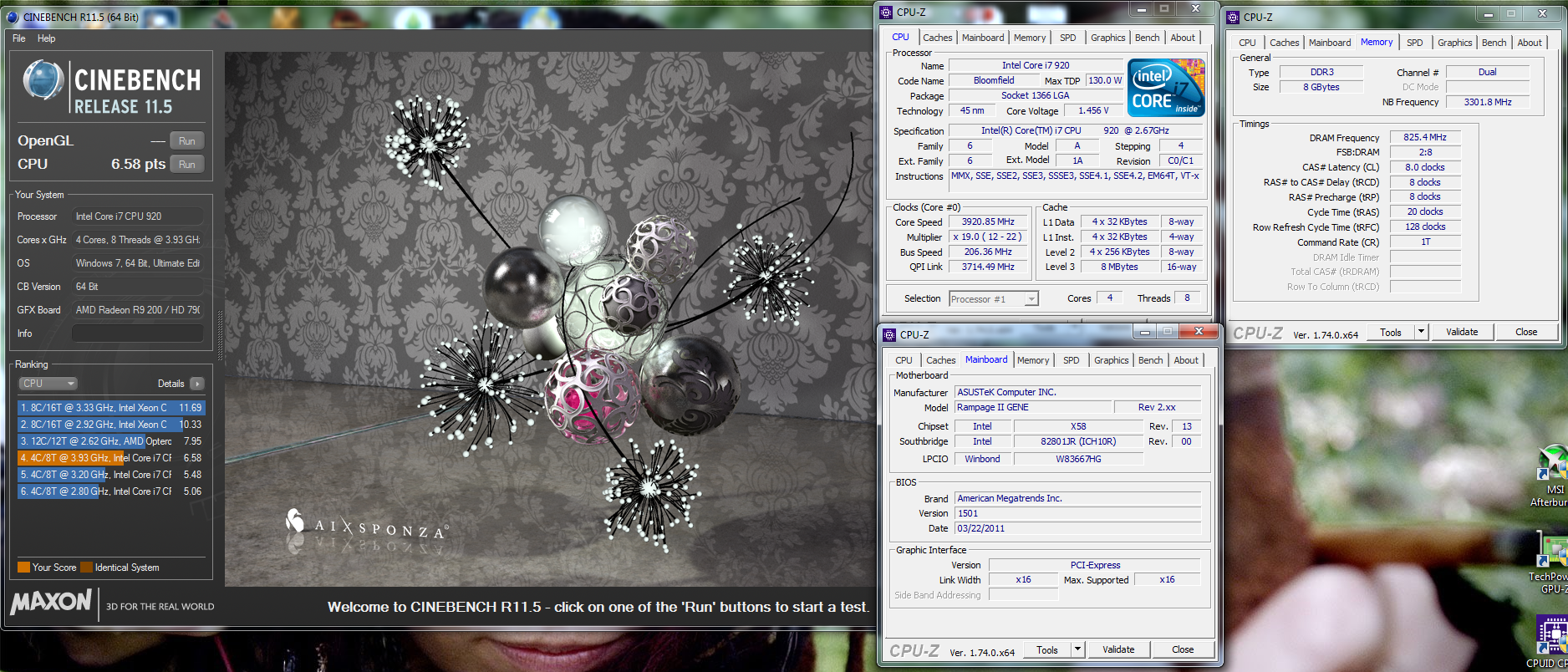1568x672 pixels.
Task: Select ranking row 8C/16T @ 2.92 GHz
Action: (110, 425)
